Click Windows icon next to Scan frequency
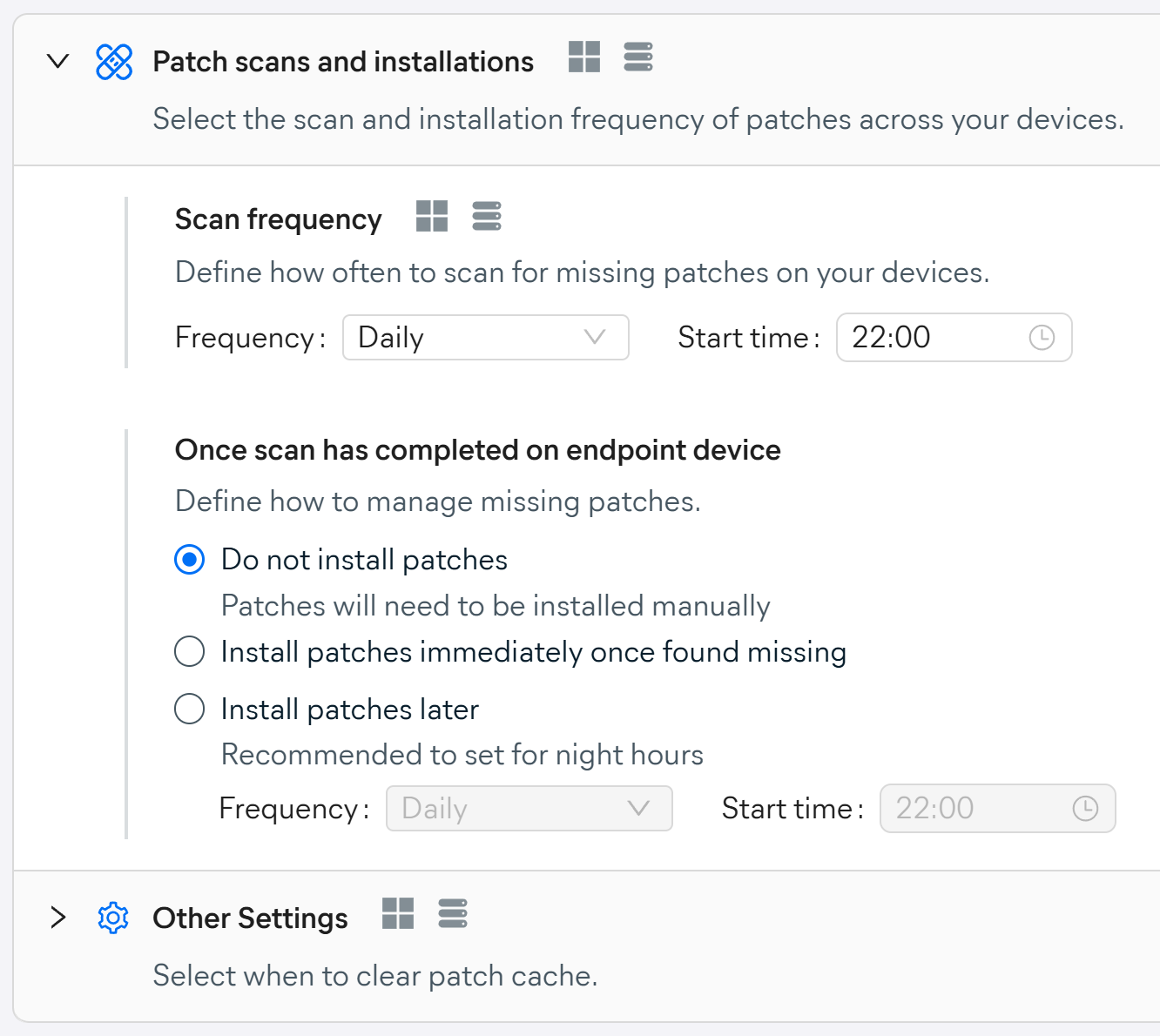The height and width of the screenshot is (1036, 1160). point(432,216)
